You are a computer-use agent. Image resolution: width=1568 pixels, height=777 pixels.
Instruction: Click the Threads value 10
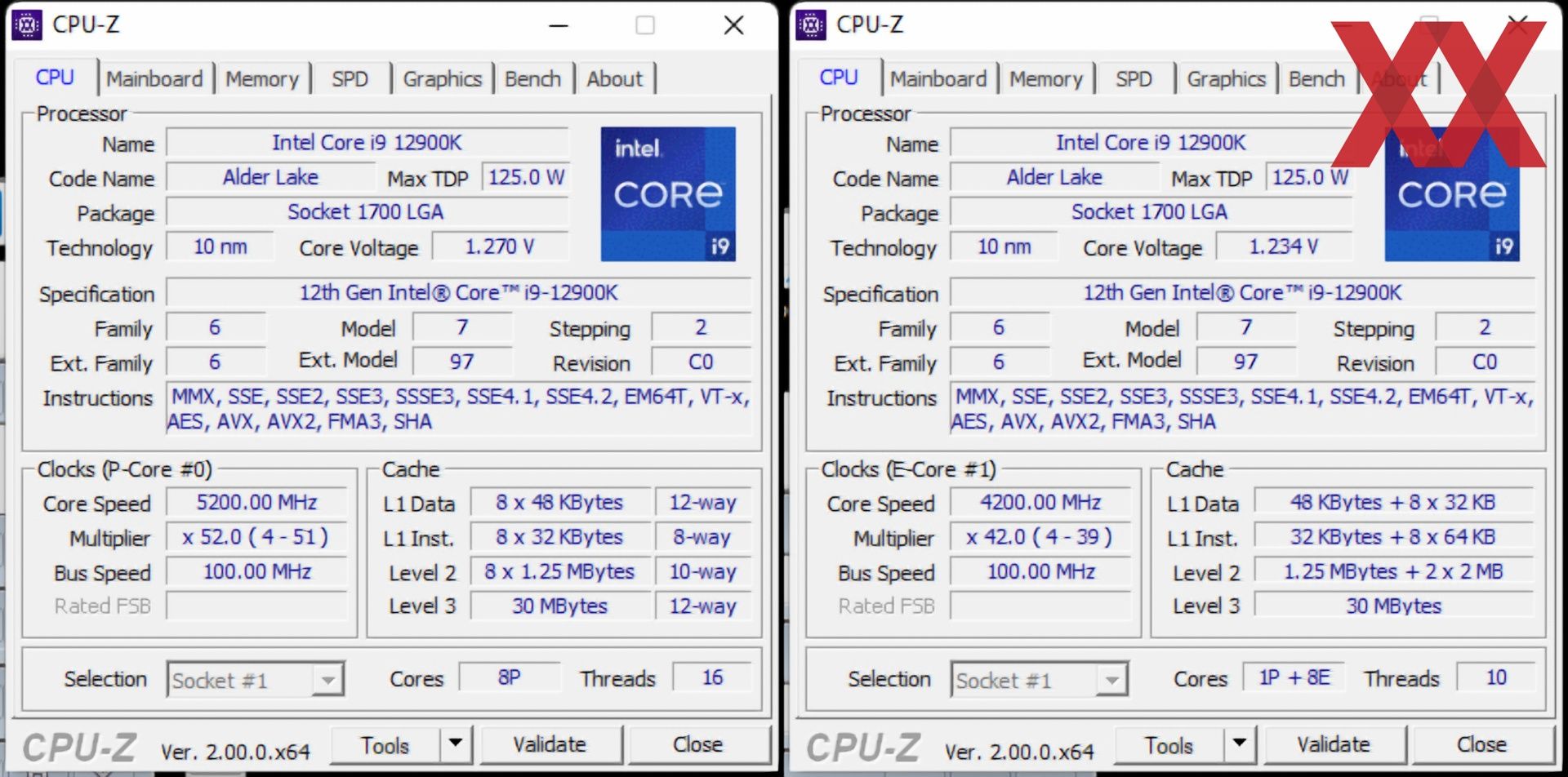click(x=1496, y=677)
